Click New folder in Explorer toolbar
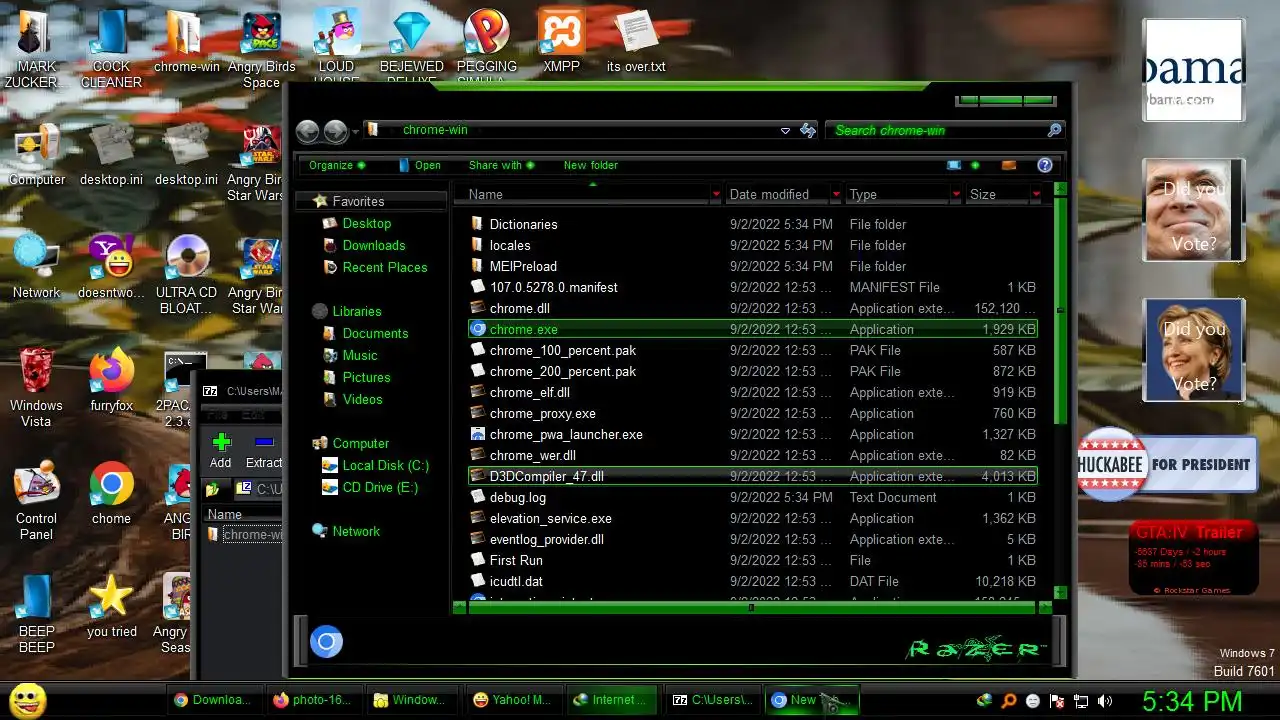The width and height of the screenshot is (1280, 720). point(591,165)
